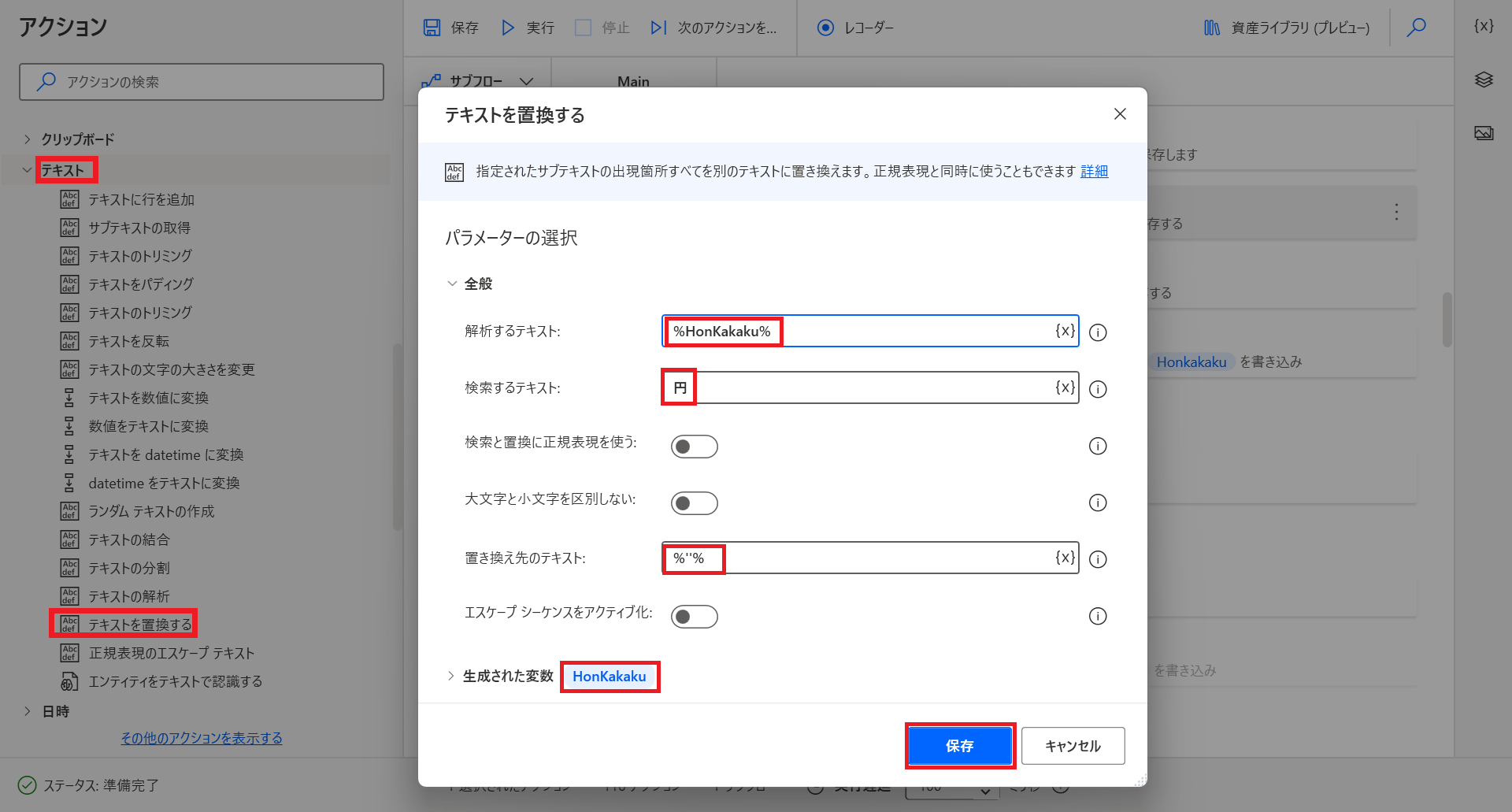
Task: Open the 詳細 link
Action: click(x=1095, y=172)
